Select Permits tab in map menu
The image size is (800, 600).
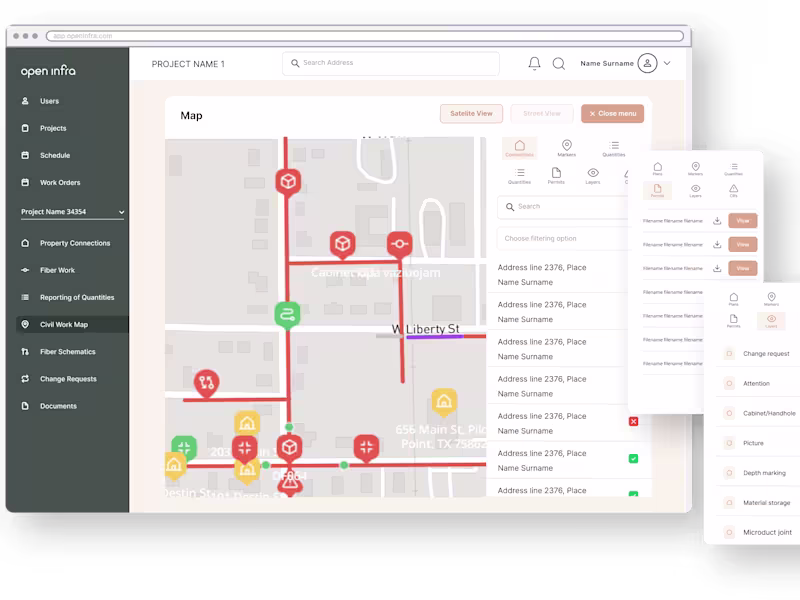[x=556, y=176]
